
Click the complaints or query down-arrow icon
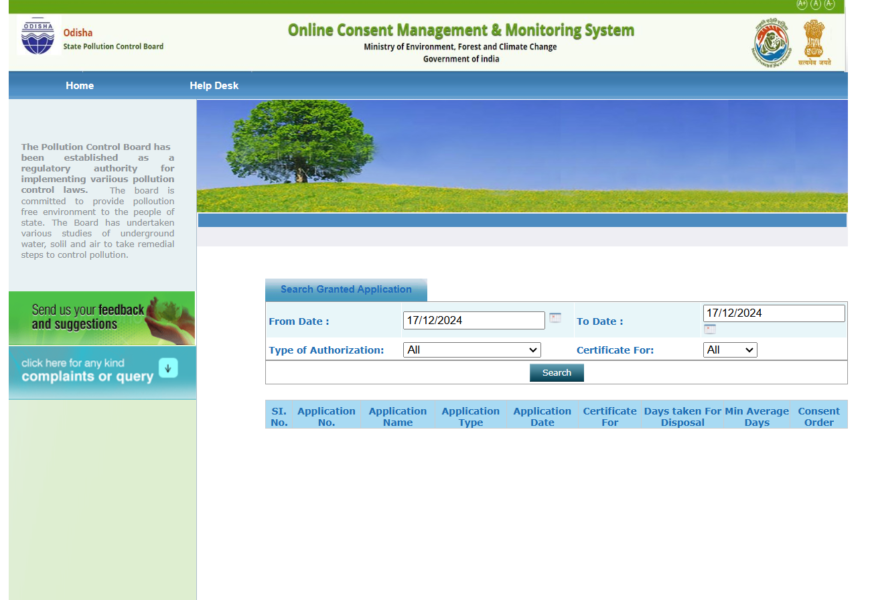[x=168, y=368]
